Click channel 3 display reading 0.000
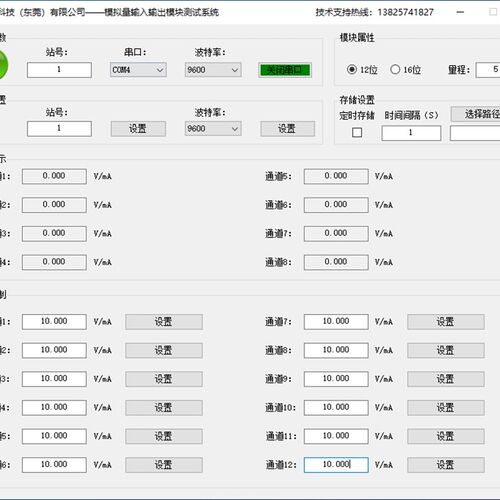Viewport: 500px width, 500px height. click(x=54, y=234)
